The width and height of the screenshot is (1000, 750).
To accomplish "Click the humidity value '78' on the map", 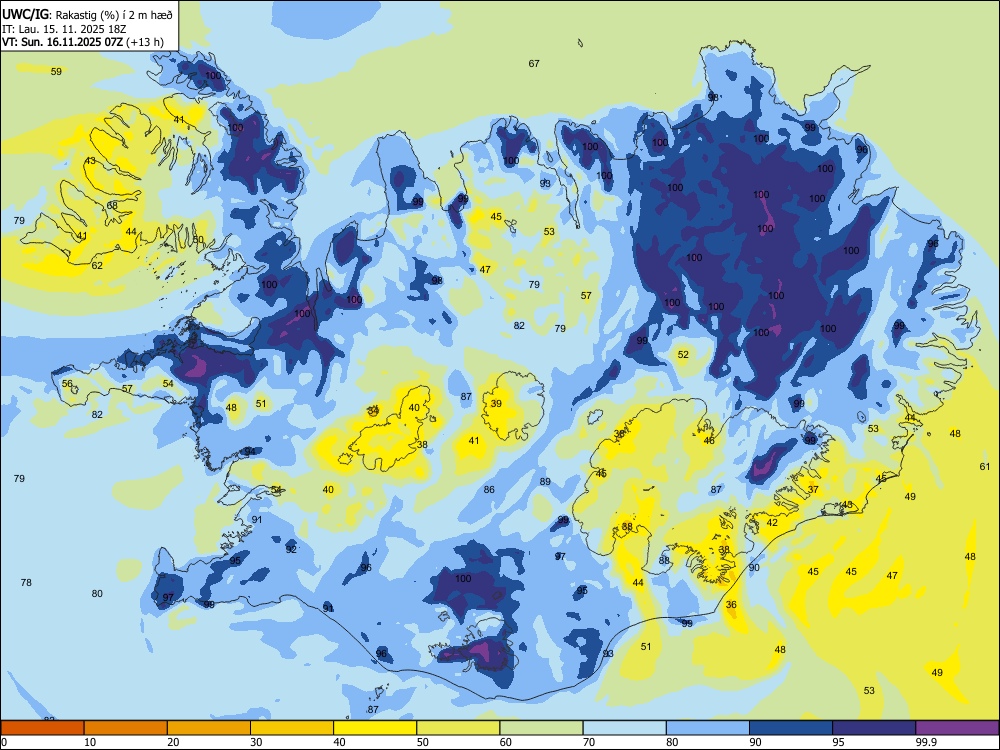I will 26,582.
